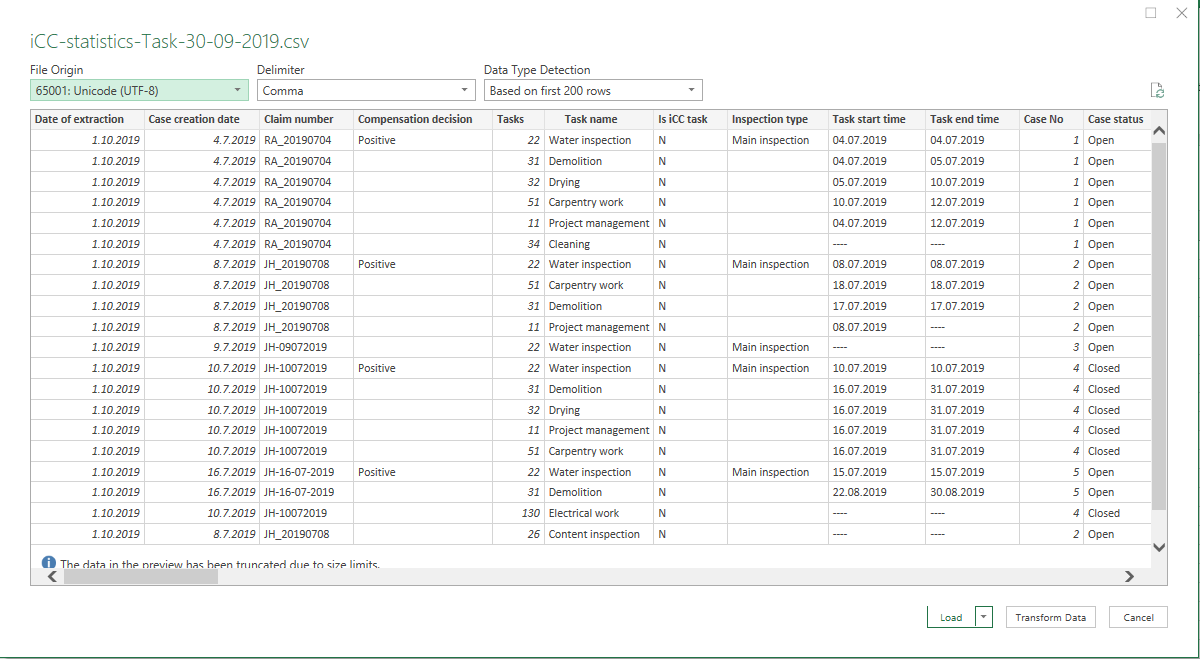
Task: Select the Claim number column header
Action: (299, 119)
